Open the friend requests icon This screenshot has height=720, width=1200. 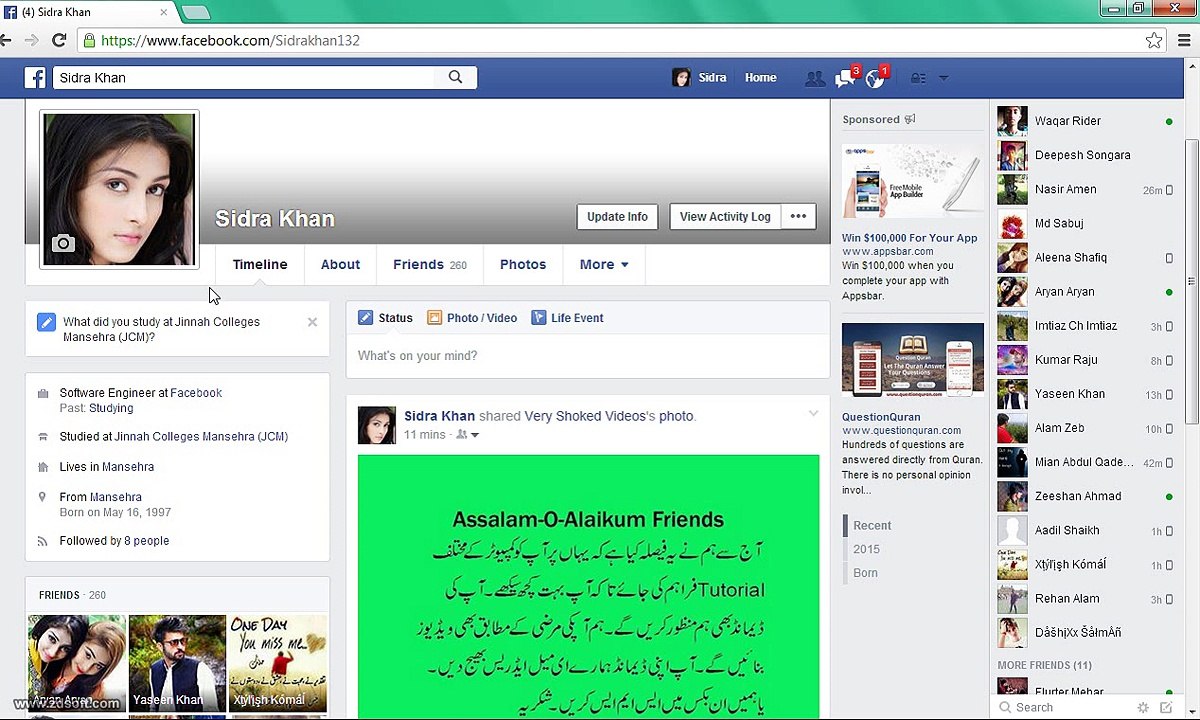[815, 78]
